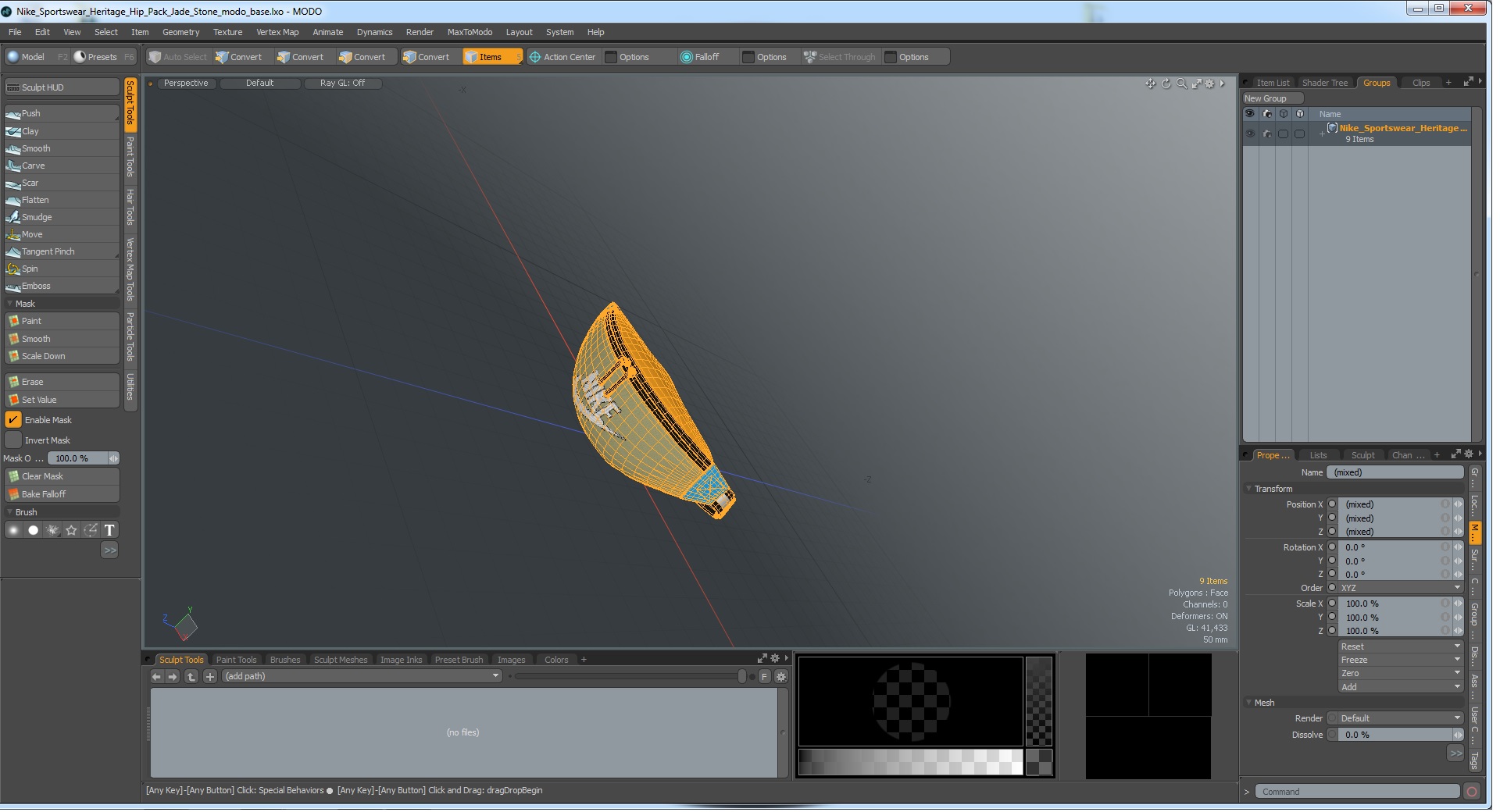Open the Reset transform dropdown

tap(1400, 647)
